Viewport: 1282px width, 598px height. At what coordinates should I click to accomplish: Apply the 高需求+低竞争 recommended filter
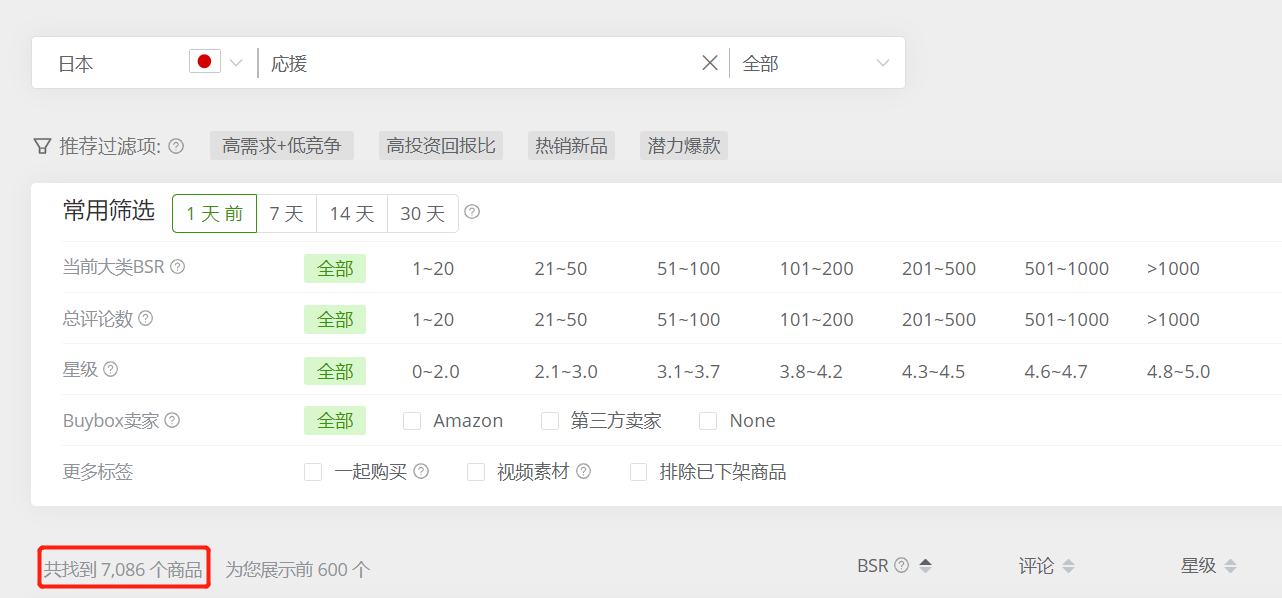coord(281,146)
